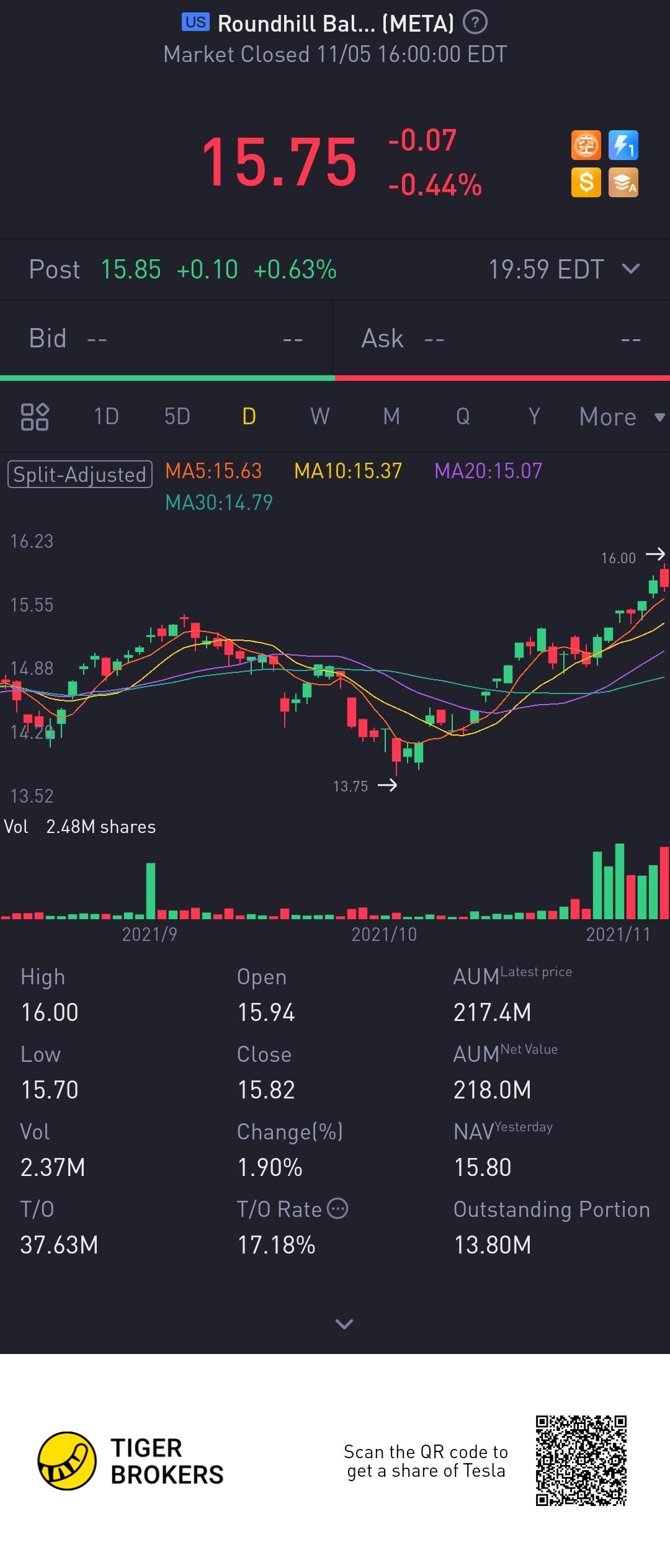Tap the AUM Latest price 217.4M
Viewport: 670px width, 1568px height.
493,1012
